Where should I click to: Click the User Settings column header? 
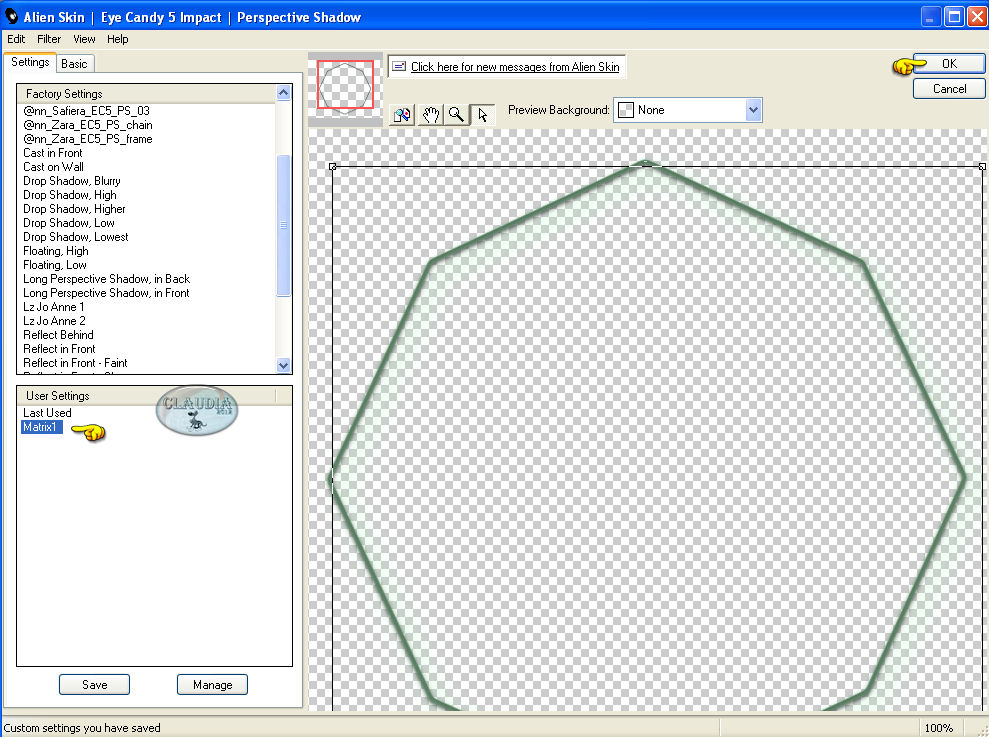click(x=146, y=396)
